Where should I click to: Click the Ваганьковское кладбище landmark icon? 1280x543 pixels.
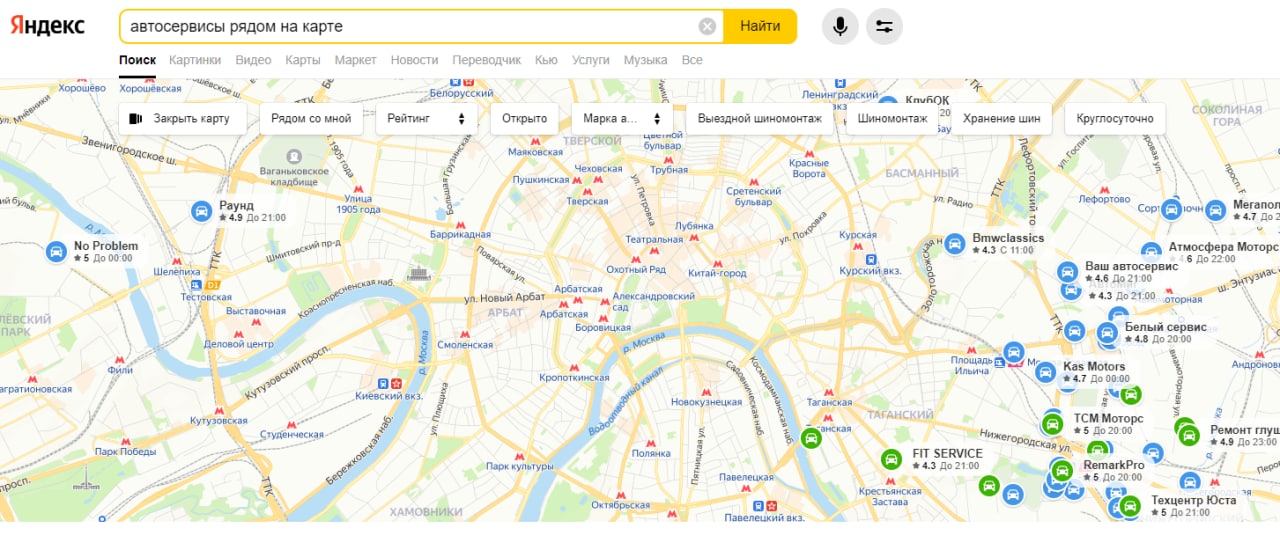[294, 158]
